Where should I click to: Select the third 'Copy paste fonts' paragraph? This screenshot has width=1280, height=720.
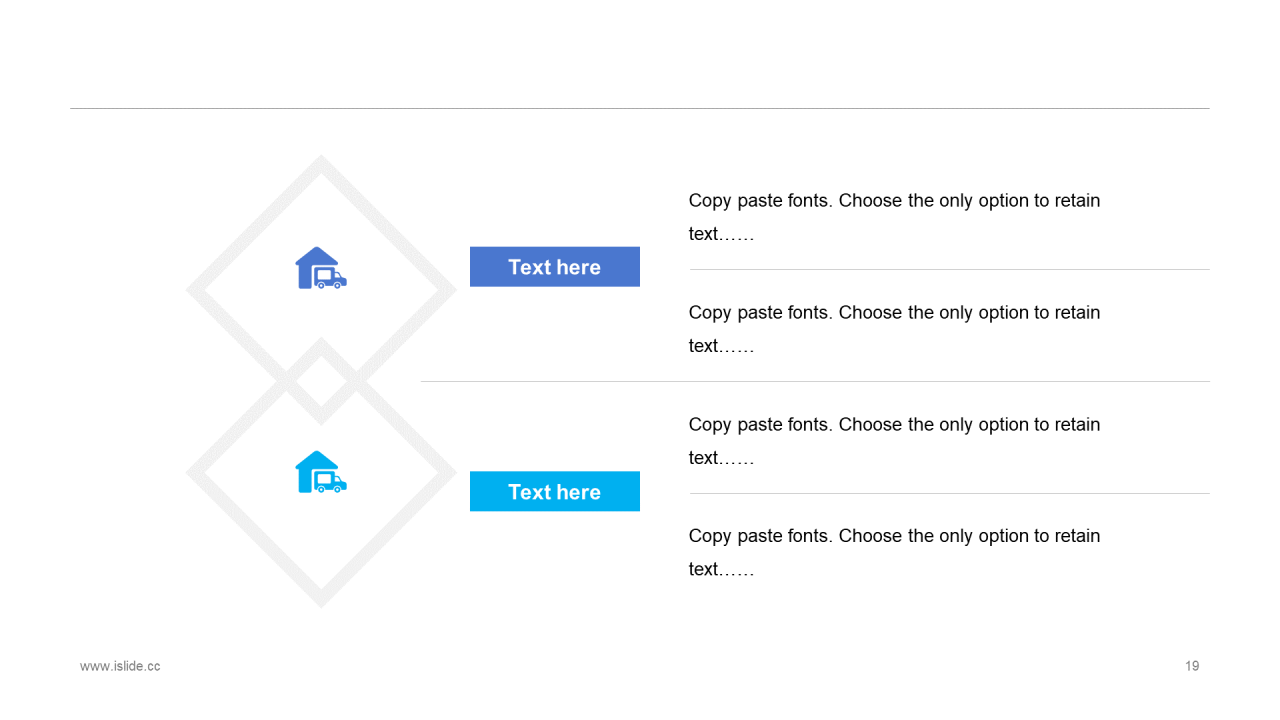(894, 441)
